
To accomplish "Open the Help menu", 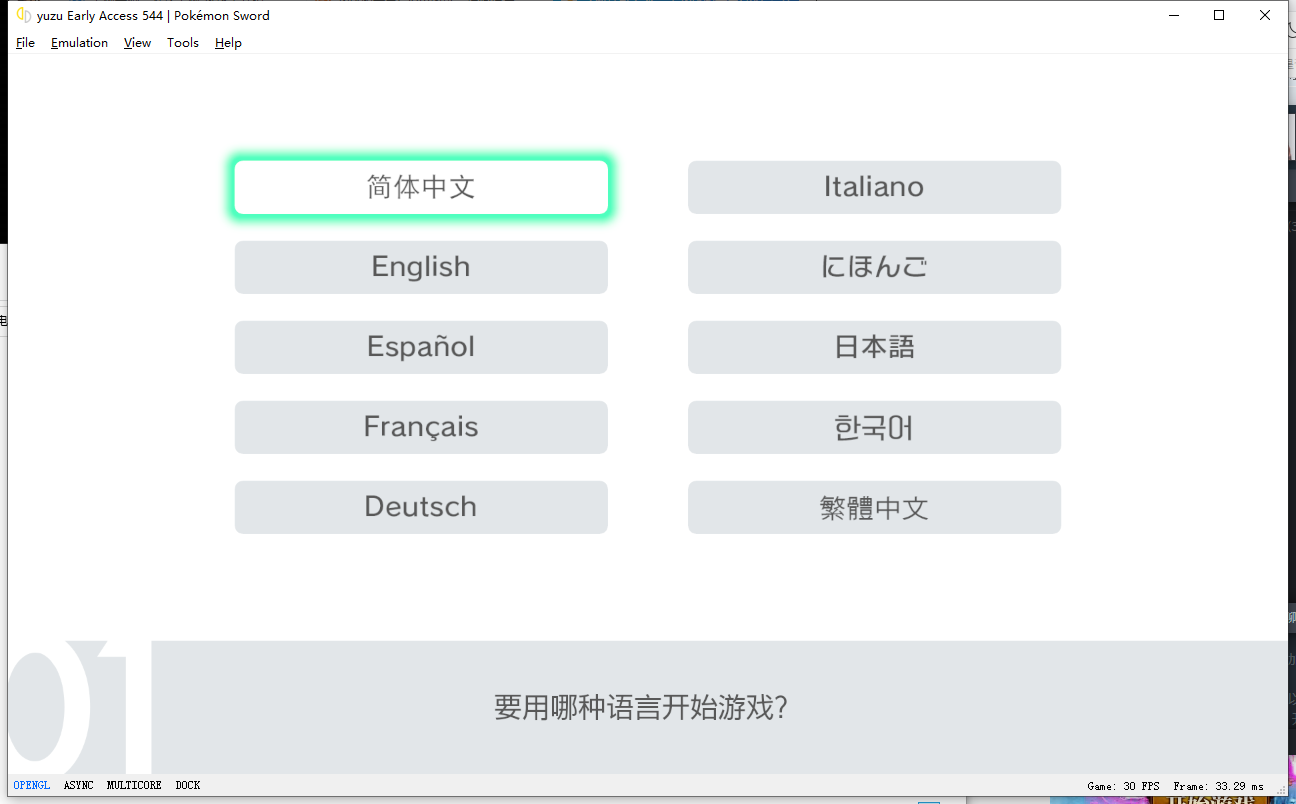I will click(228, 43).
